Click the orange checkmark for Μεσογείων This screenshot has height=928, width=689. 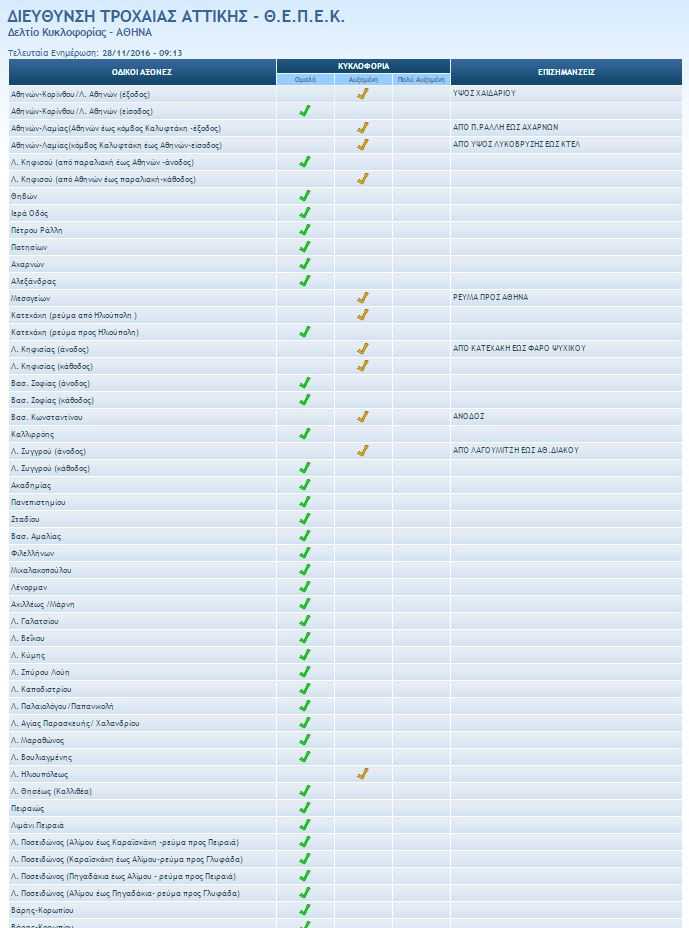(x=363, y=298)
